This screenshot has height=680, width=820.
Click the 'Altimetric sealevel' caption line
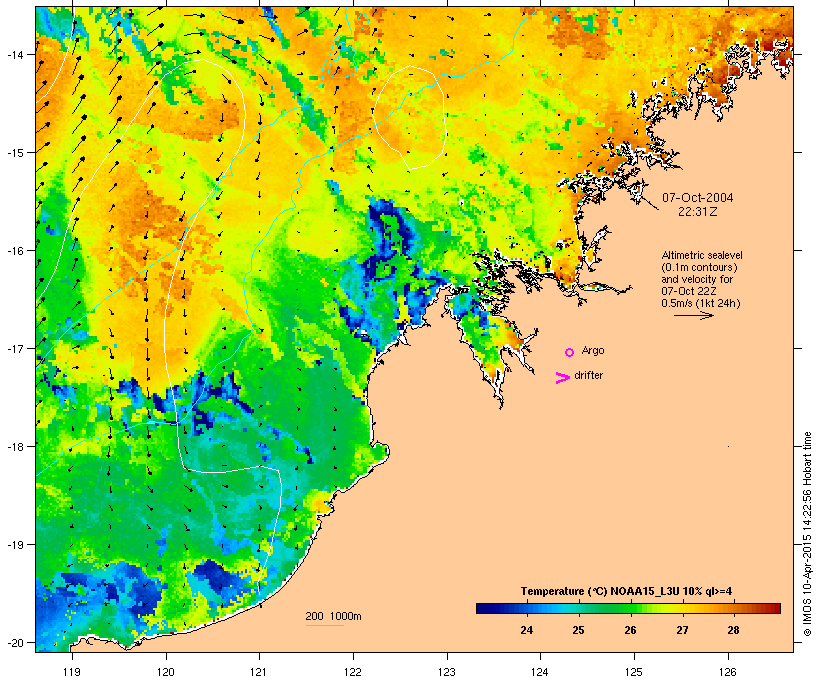click(x=702, y=255)
